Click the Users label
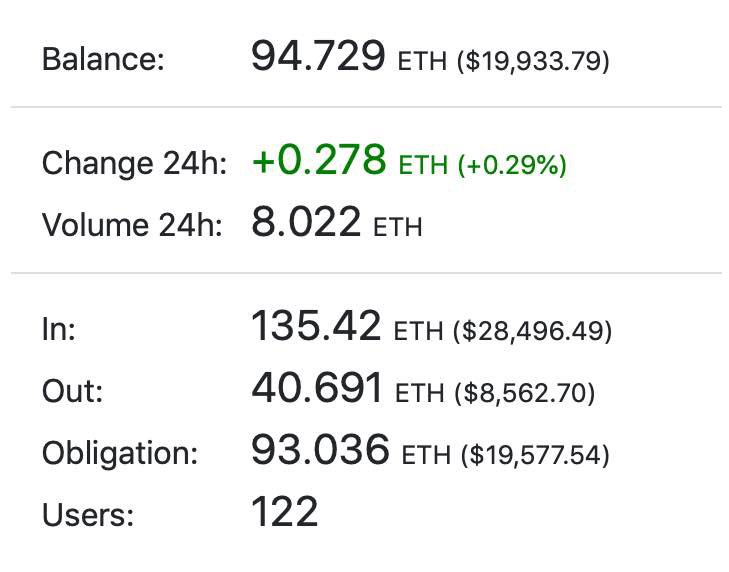The width and height of the screenshot is (729, 572). (x=88, y=515)
